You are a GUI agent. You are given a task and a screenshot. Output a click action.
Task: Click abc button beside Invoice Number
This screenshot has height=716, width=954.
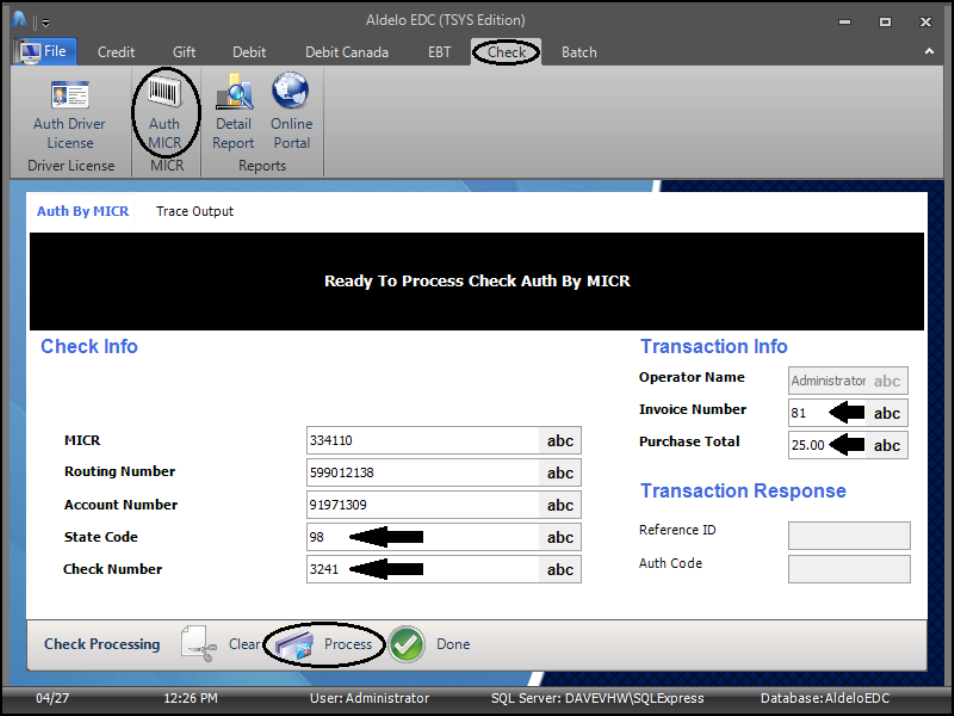[886, 413]
